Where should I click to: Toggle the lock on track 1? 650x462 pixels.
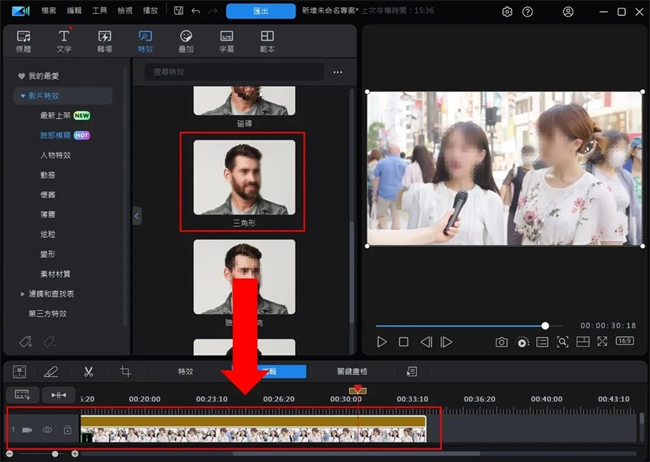(x=67, y=429)
